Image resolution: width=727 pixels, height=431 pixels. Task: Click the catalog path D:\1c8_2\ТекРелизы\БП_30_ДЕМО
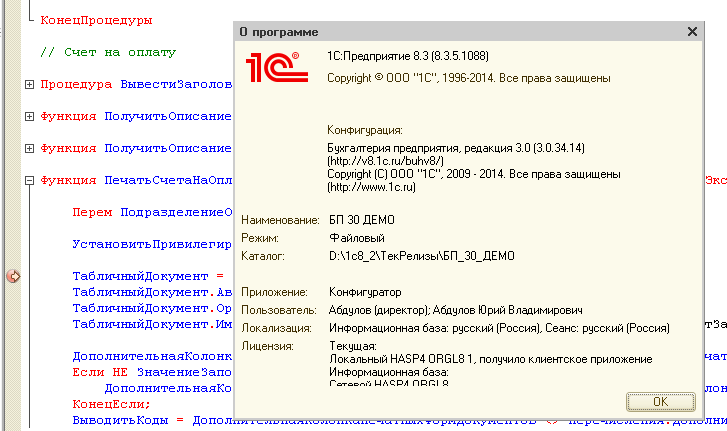[x=421, y=256]
